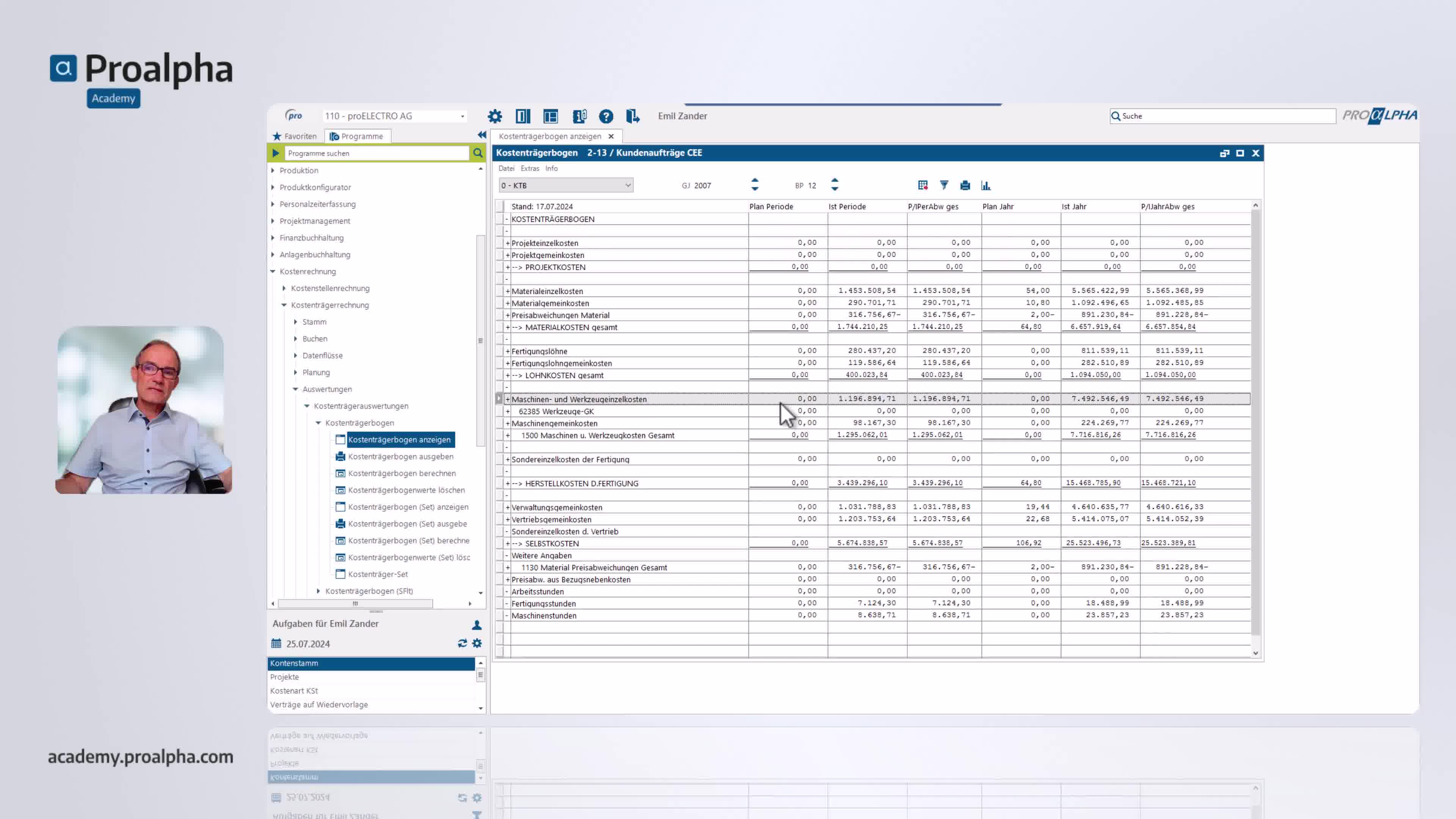Collapse the left navigation panel with double arrow
Screen dimensions: 1456x819
[x=482, y=135]
